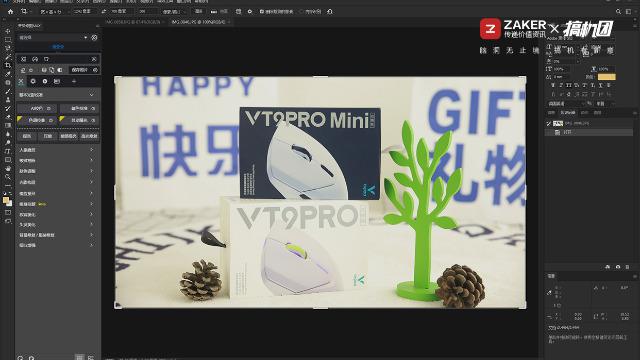The width and height of the screenshot is (640, 360).
Task: Open crop settings gear in options bar
Action: point(250,11)
